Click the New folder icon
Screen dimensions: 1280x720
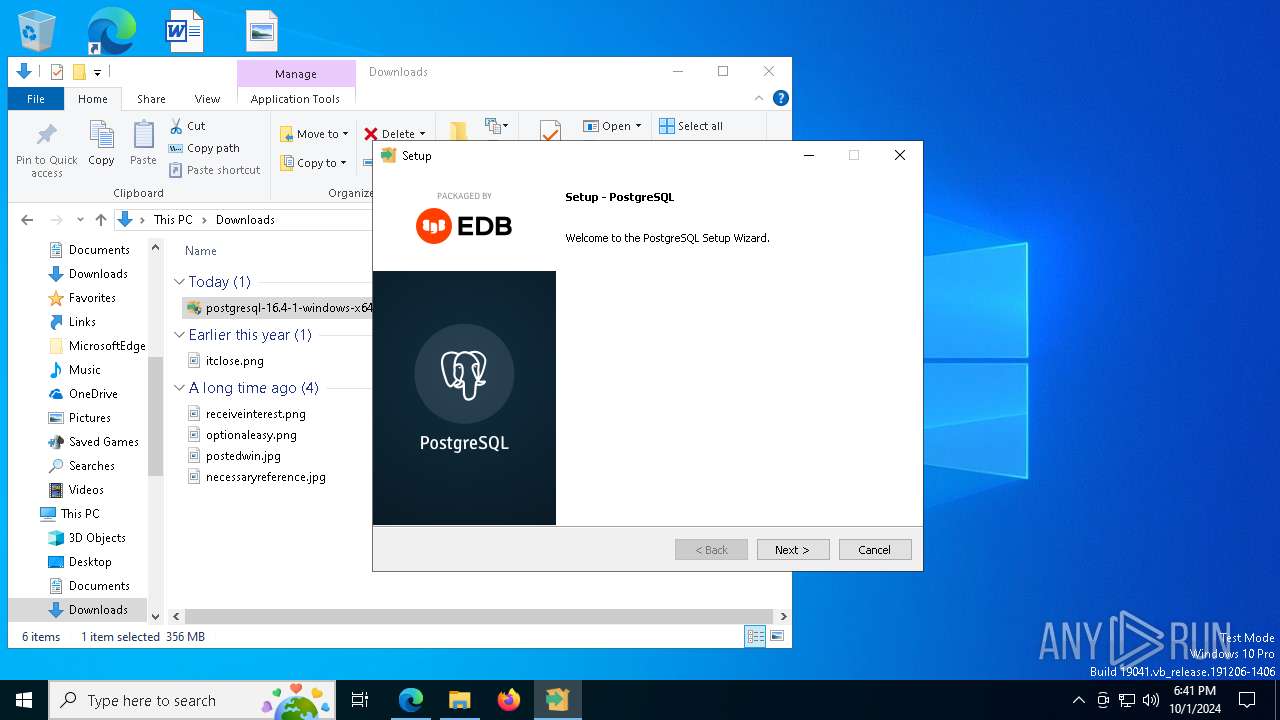click(x=458, y=131)
